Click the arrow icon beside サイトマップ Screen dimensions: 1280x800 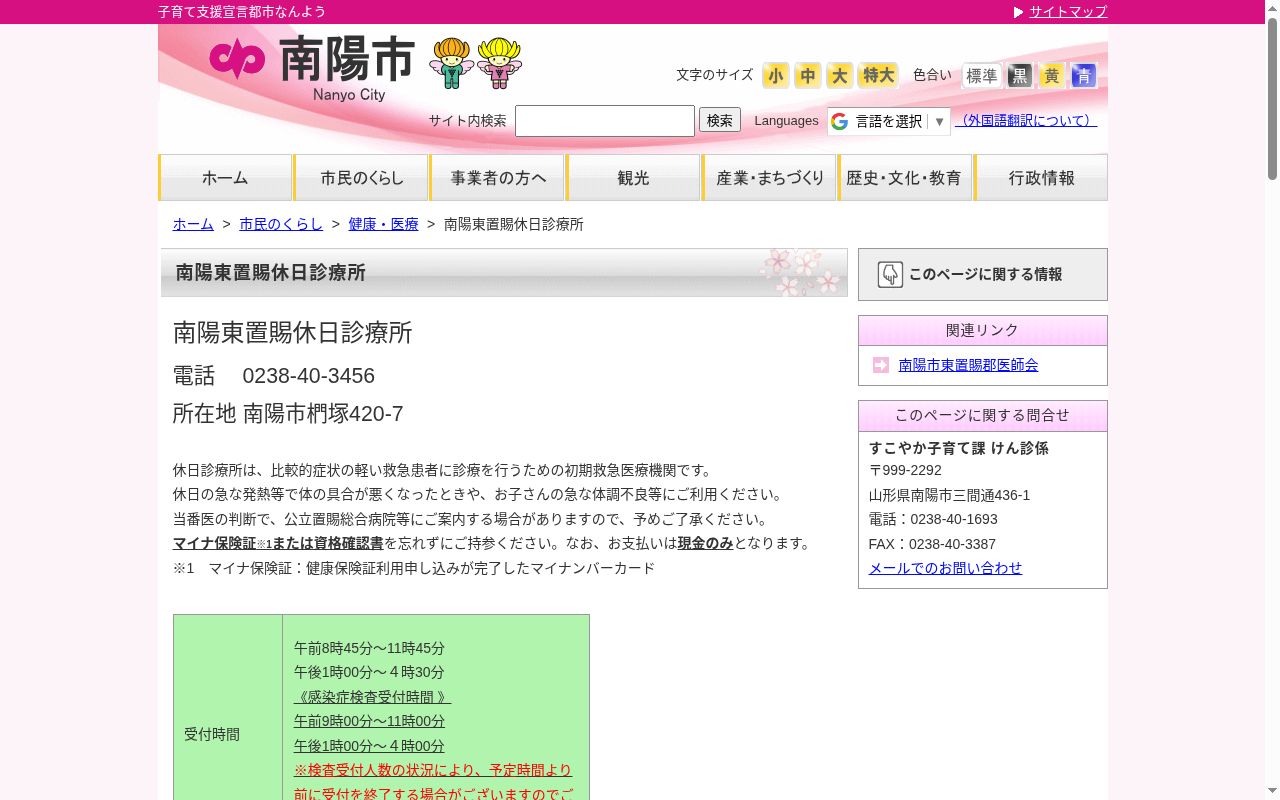click(1019, 12)
